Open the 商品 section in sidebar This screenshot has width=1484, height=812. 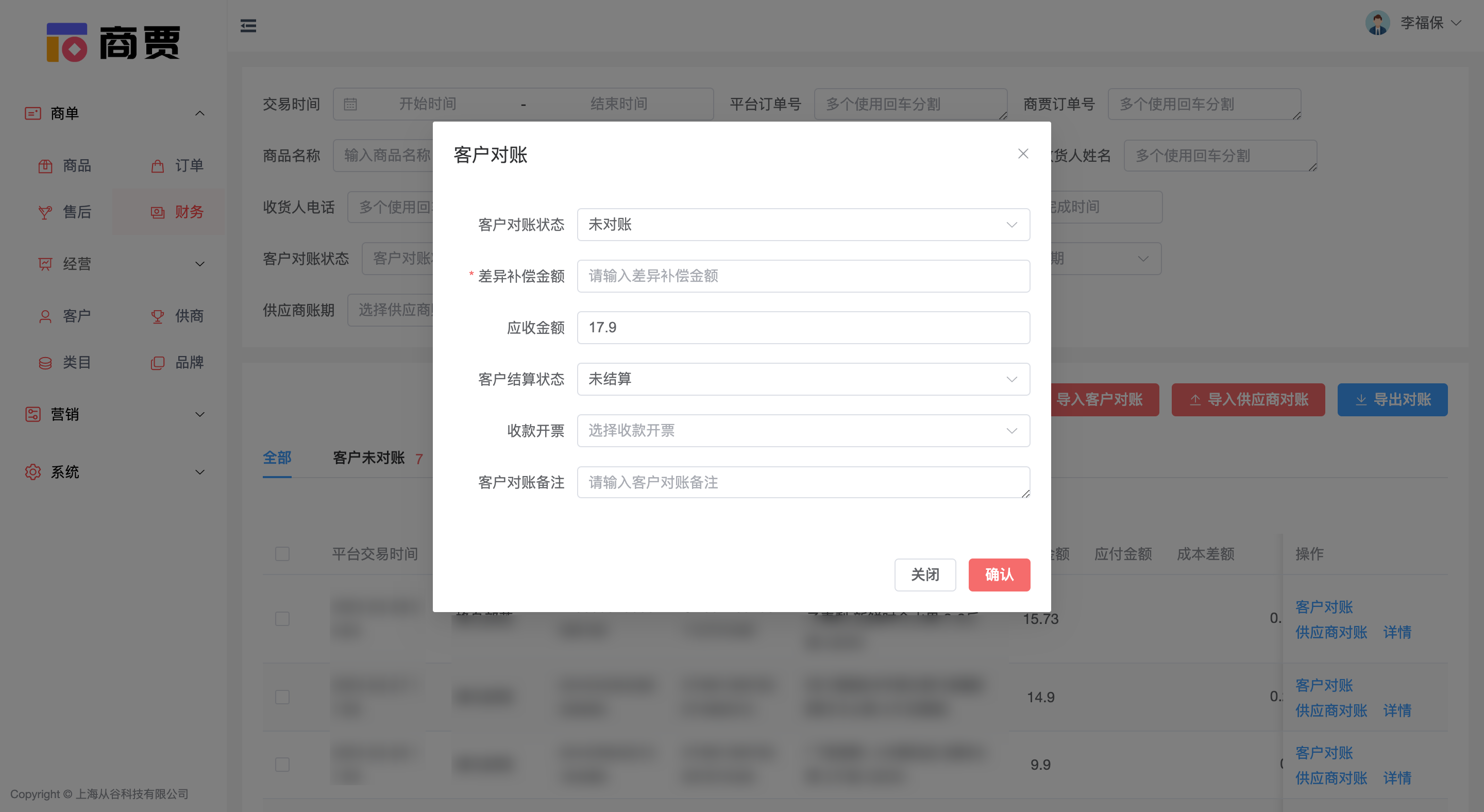click(x=77, y=166)
